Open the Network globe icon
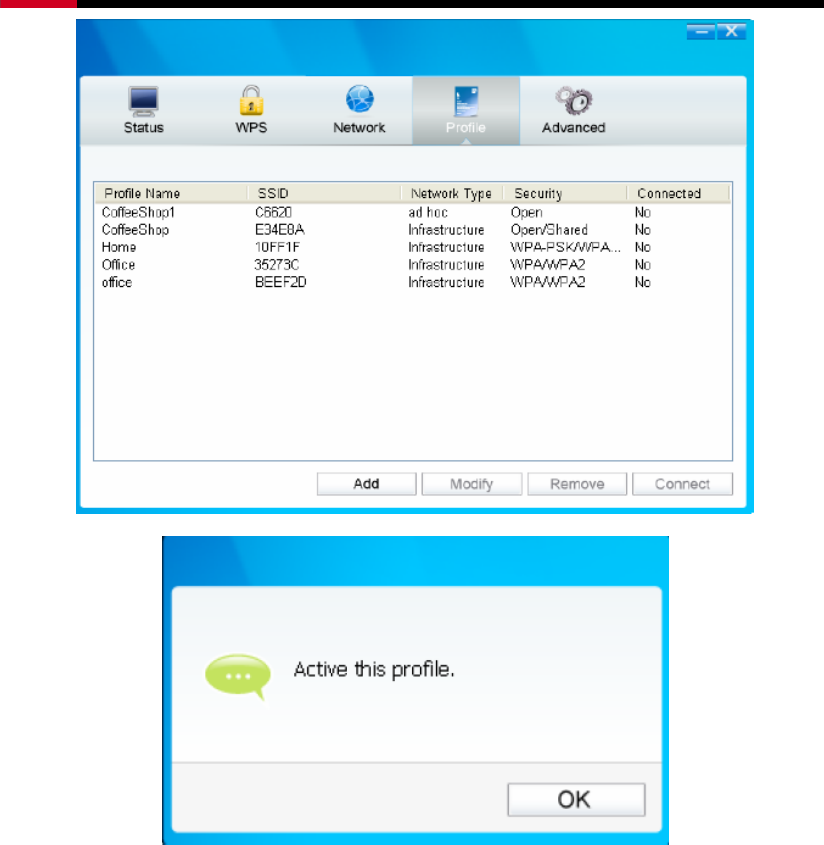Image resolution: width=824 pixels, height=845 pixels. point(359,99)
